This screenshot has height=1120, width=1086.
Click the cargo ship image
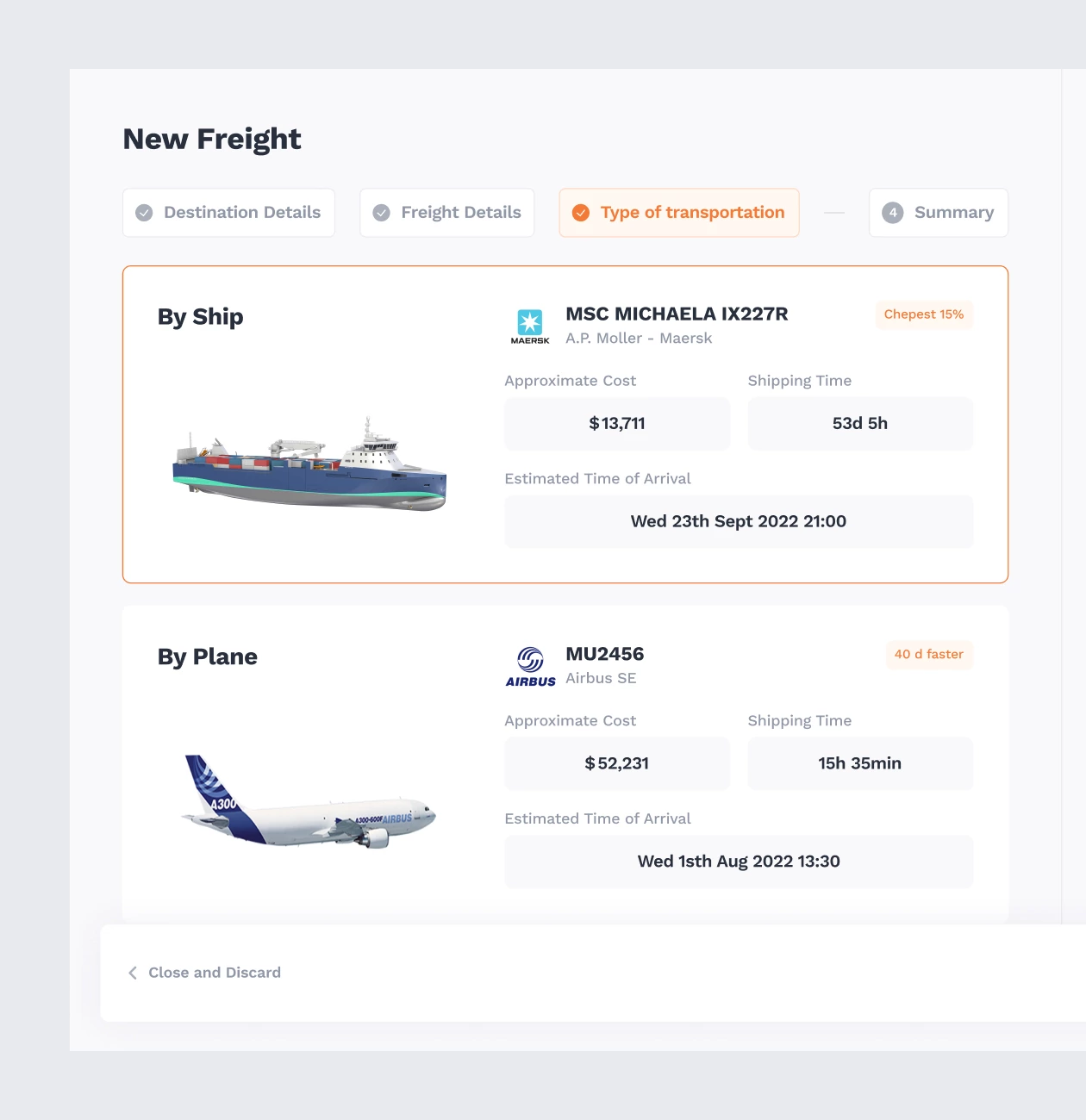309,466
